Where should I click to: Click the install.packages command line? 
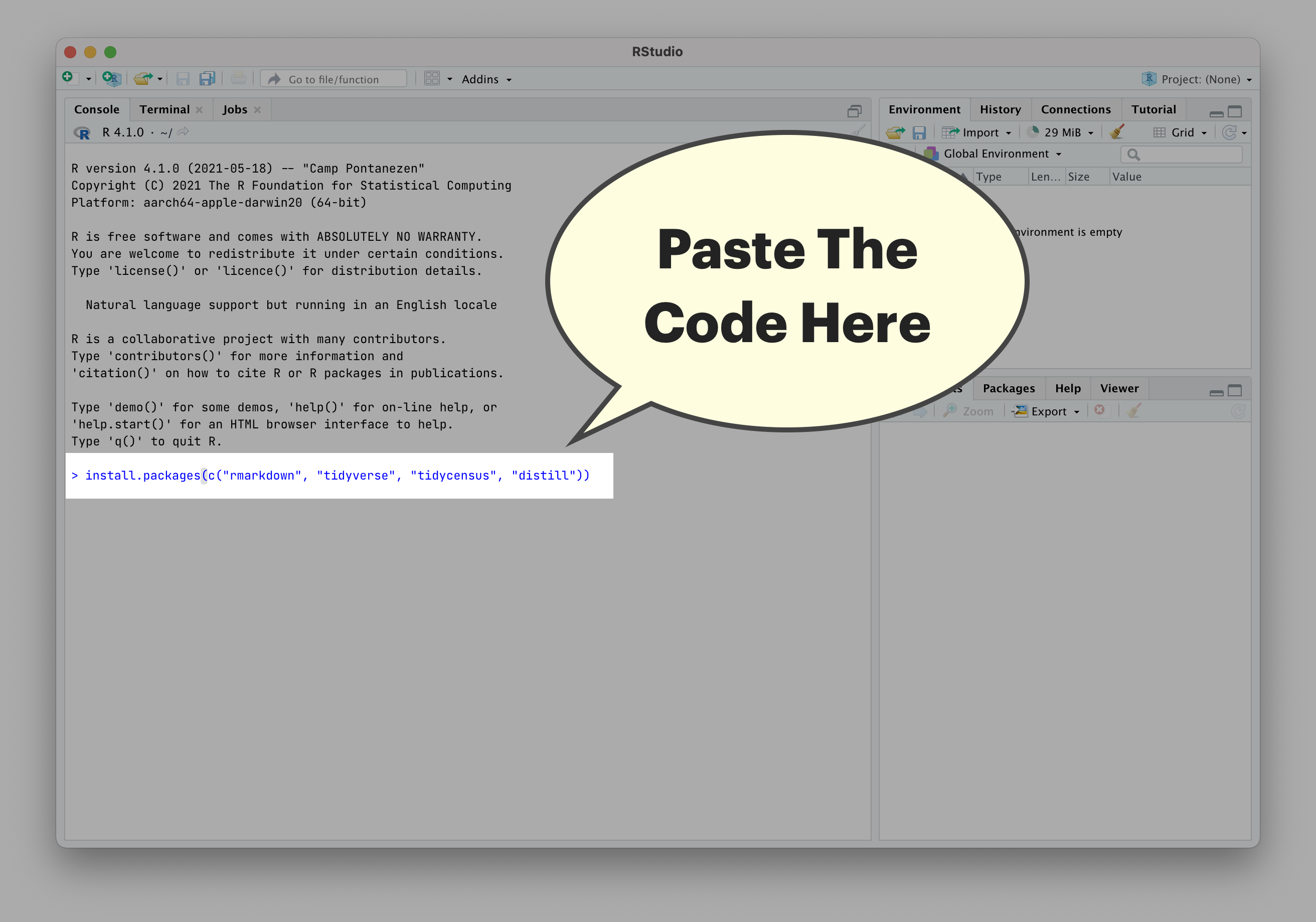pyautogui.click(x=338, y=476)
